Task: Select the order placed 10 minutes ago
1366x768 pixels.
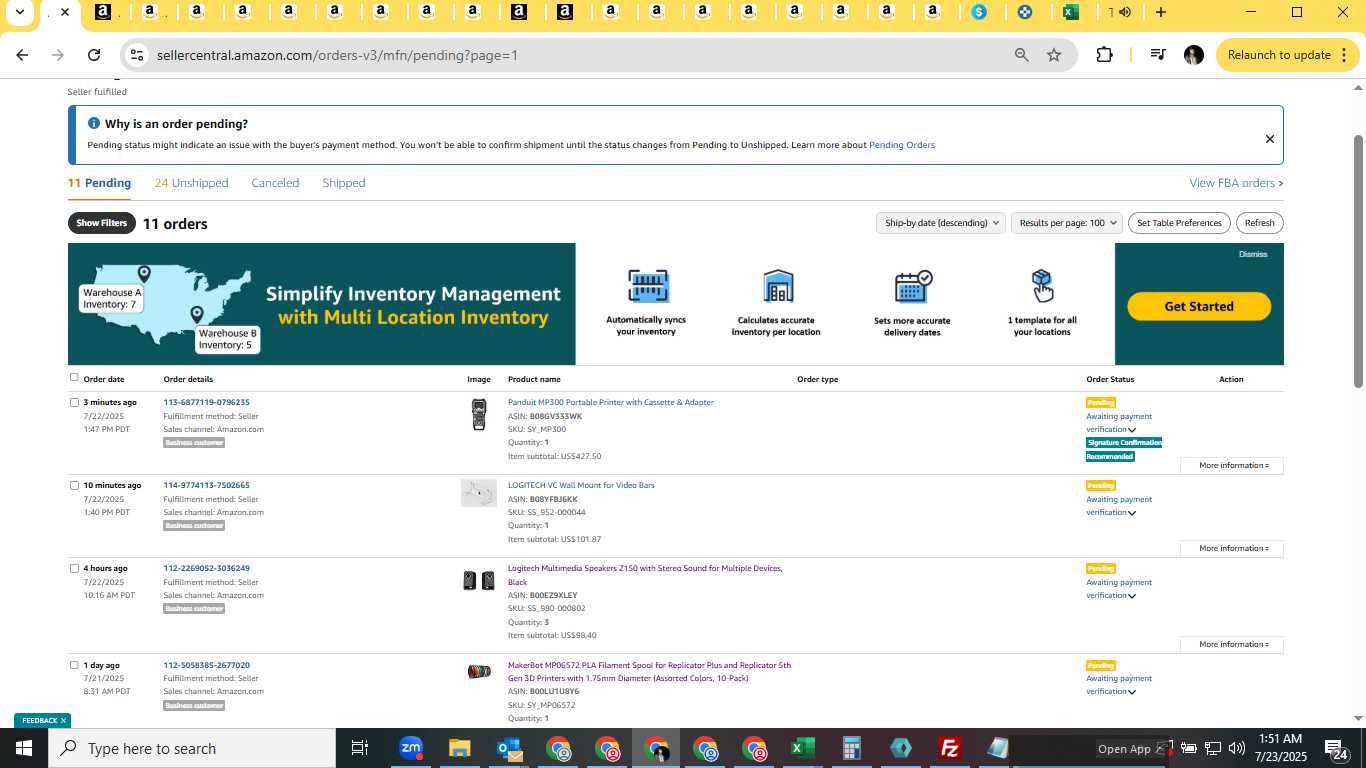Action: pyautogui.click(x=74, y=485)
